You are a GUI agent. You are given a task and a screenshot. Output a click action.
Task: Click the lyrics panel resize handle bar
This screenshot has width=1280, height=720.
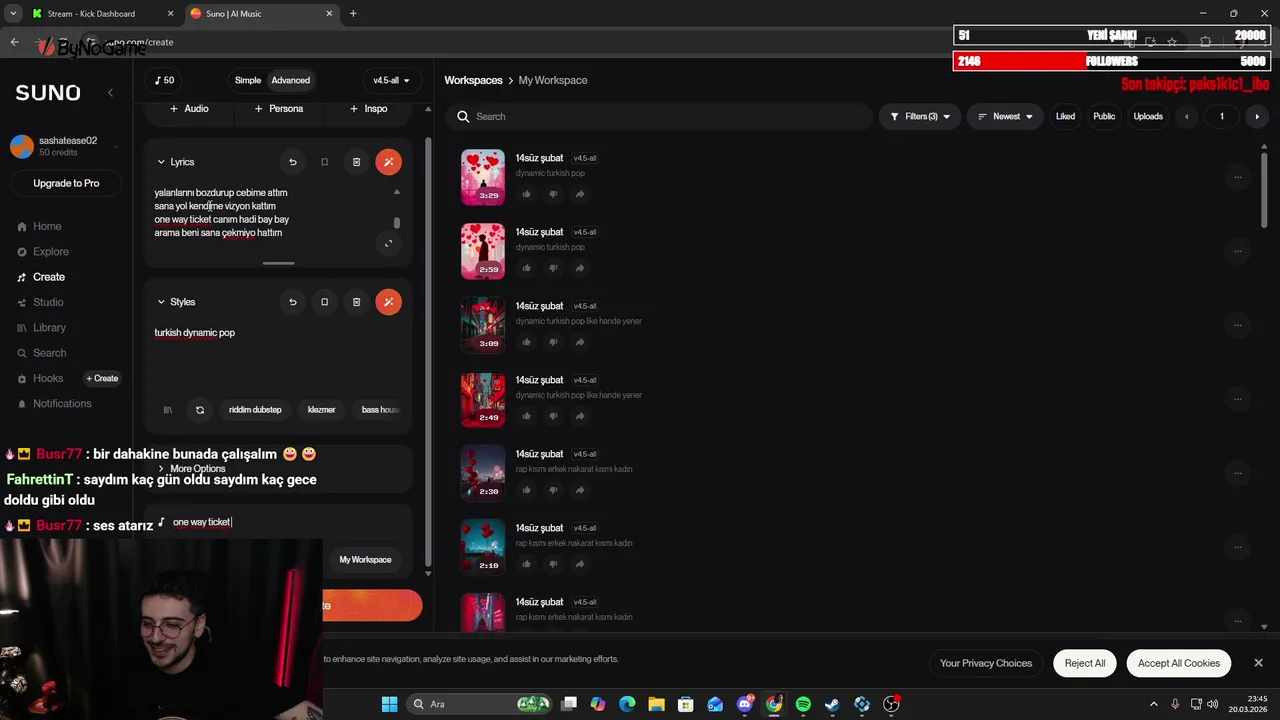click(x=278, y=264)
